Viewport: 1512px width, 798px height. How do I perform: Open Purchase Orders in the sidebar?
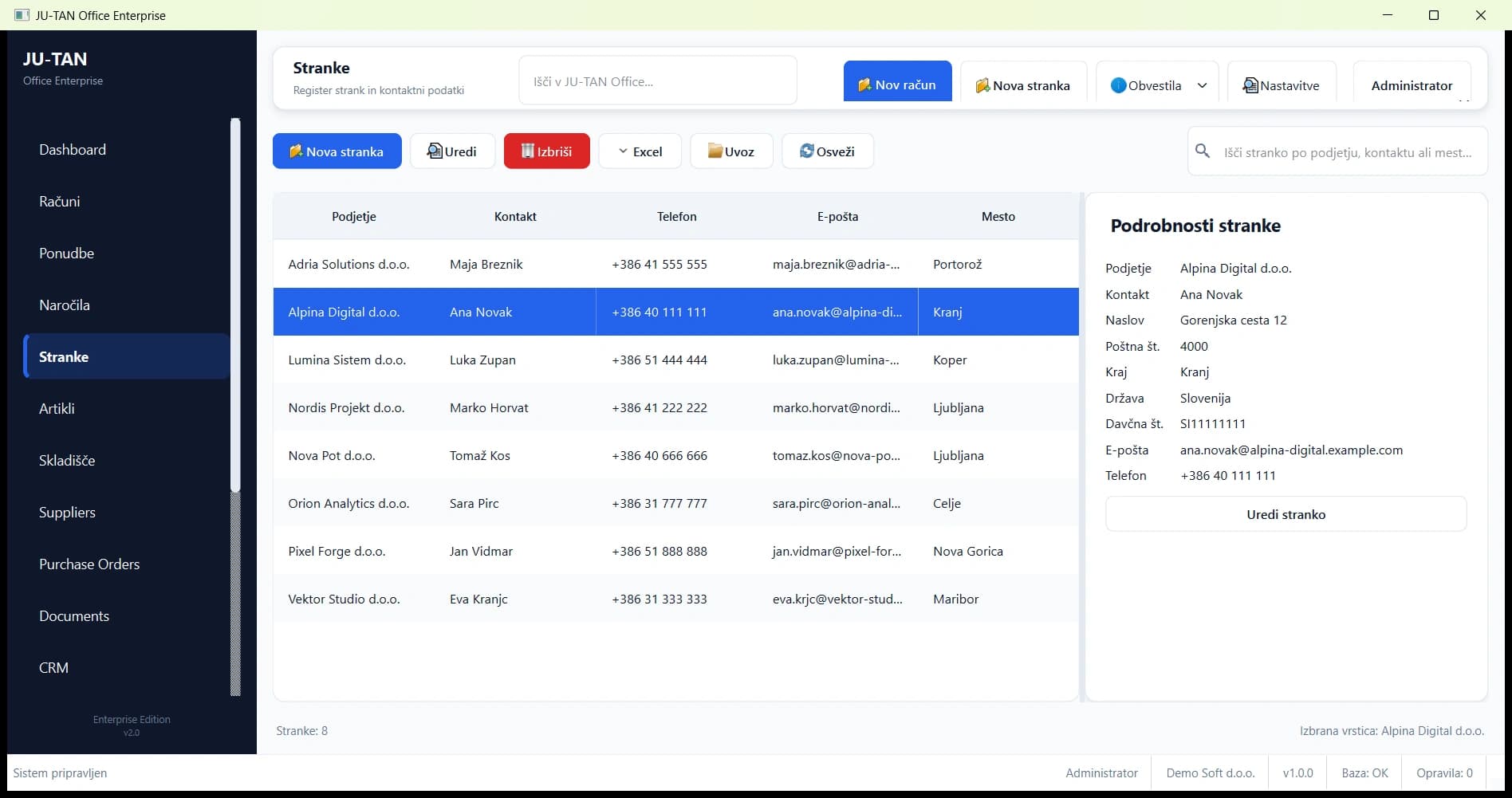pos(128,564)
